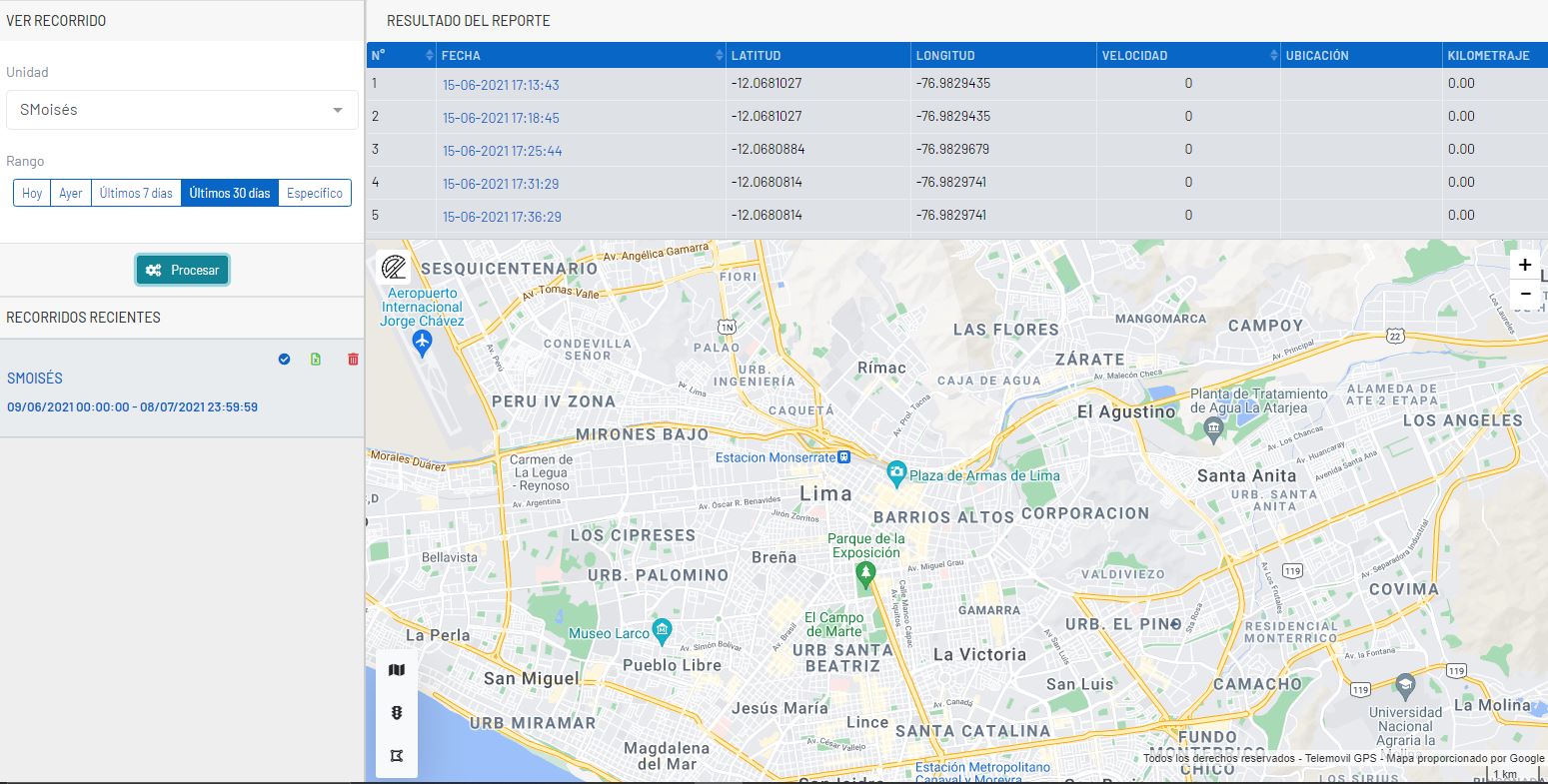The image size is (1548, 784).
Task: Click the Jesús María label on map
Action: 779,708
